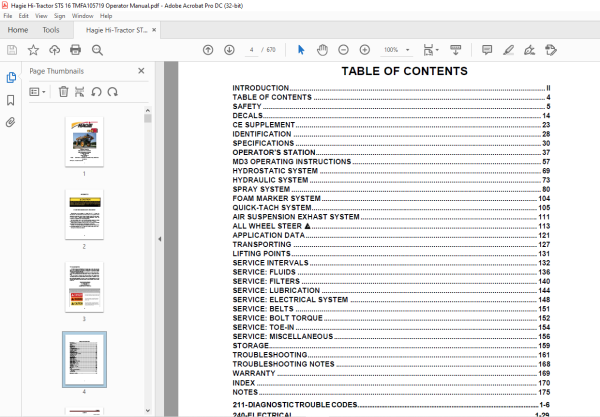The width and height of the screenshot is (600, 417).
Task: Click thumbnails scrollbar down arrow
Action: click(148, 410)
